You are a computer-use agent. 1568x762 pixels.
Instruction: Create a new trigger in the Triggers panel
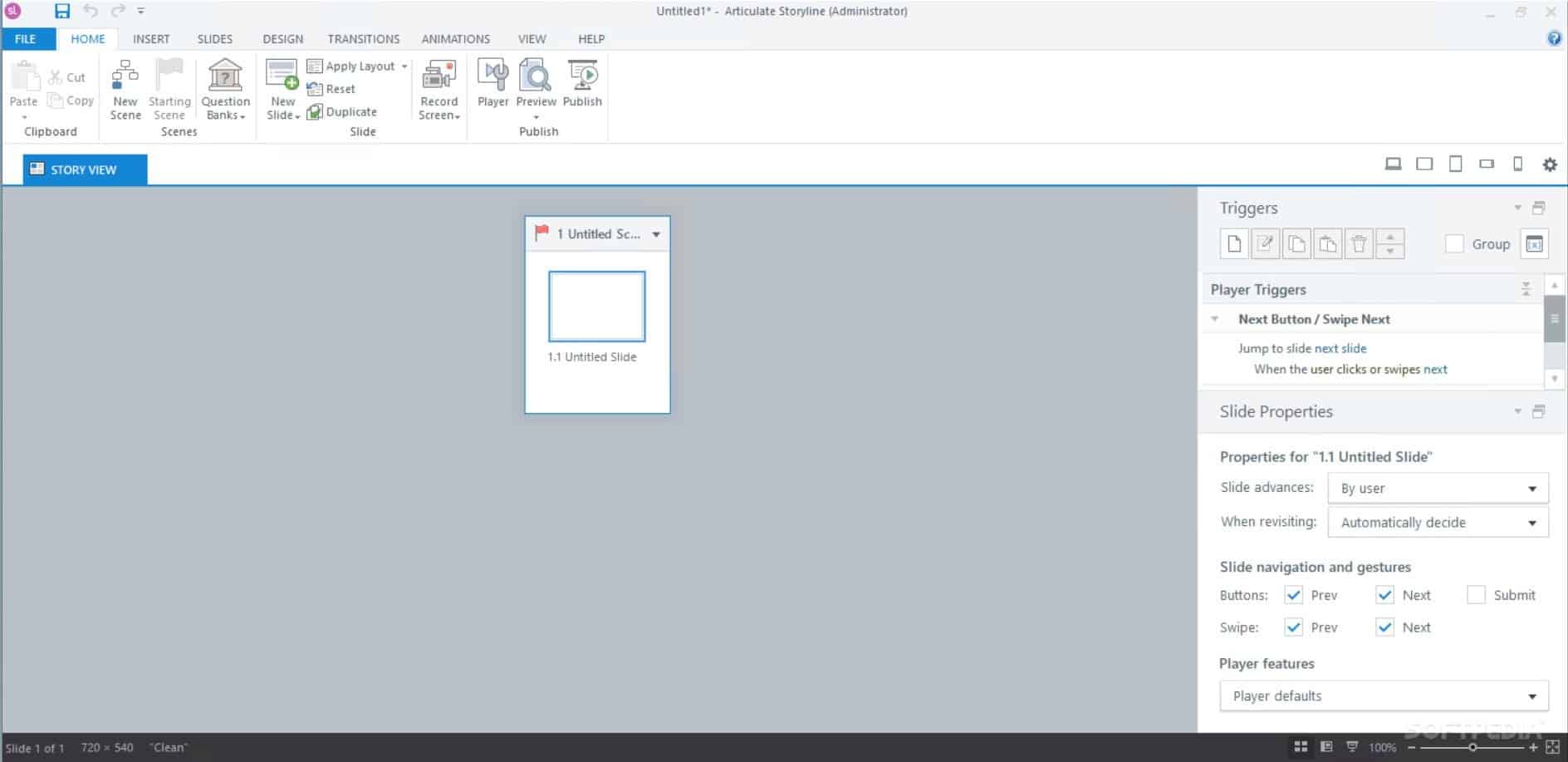(x=1234, y=243)
